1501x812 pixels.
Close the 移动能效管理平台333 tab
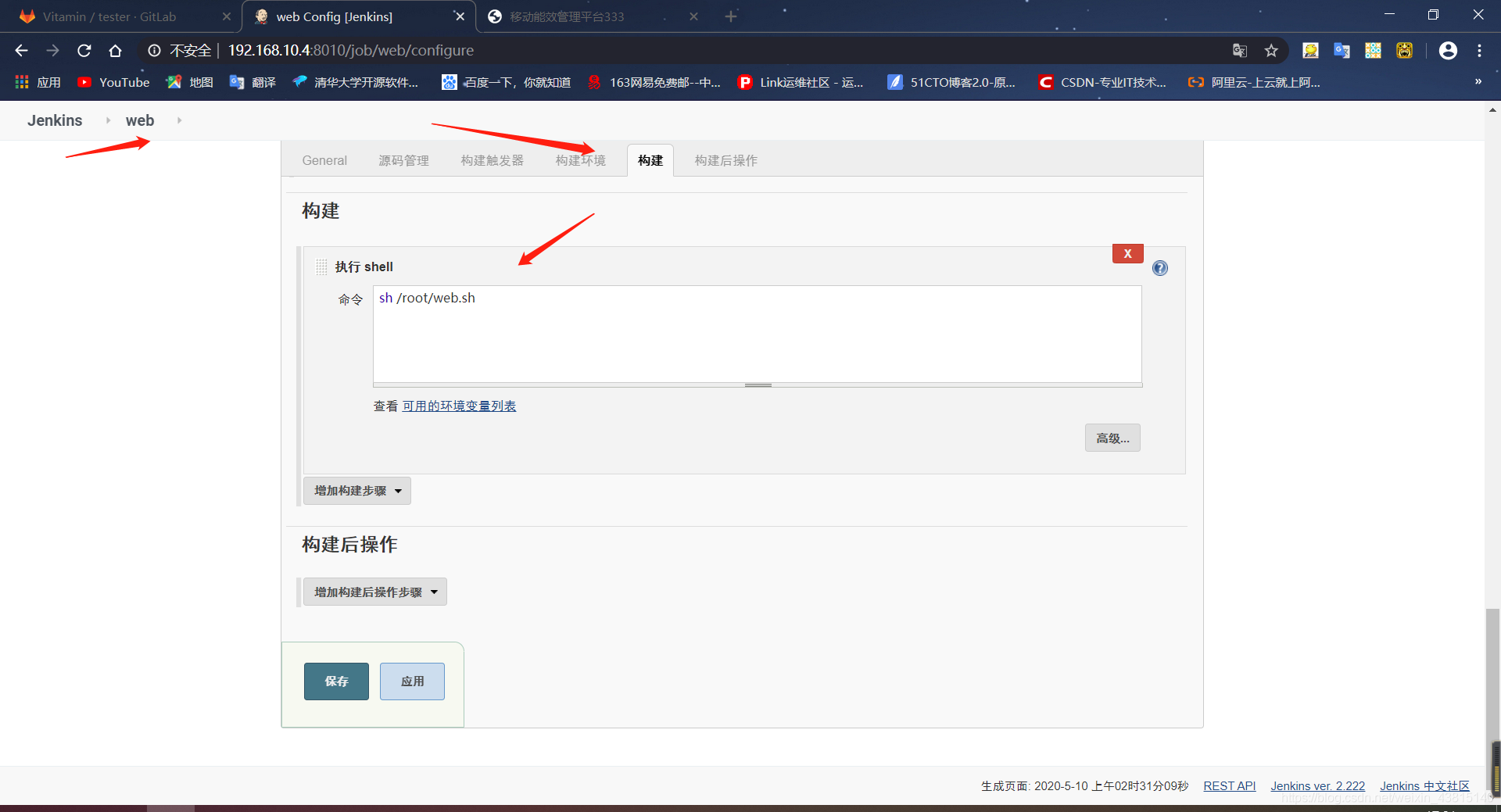(693, 16)
